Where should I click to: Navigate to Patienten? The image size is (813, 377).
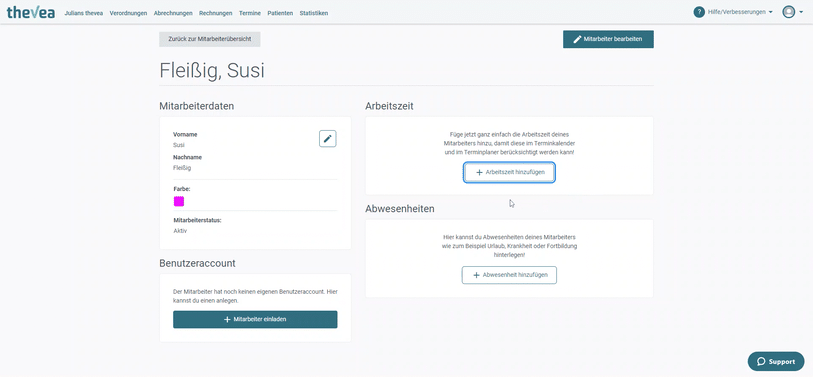(280, 13)
